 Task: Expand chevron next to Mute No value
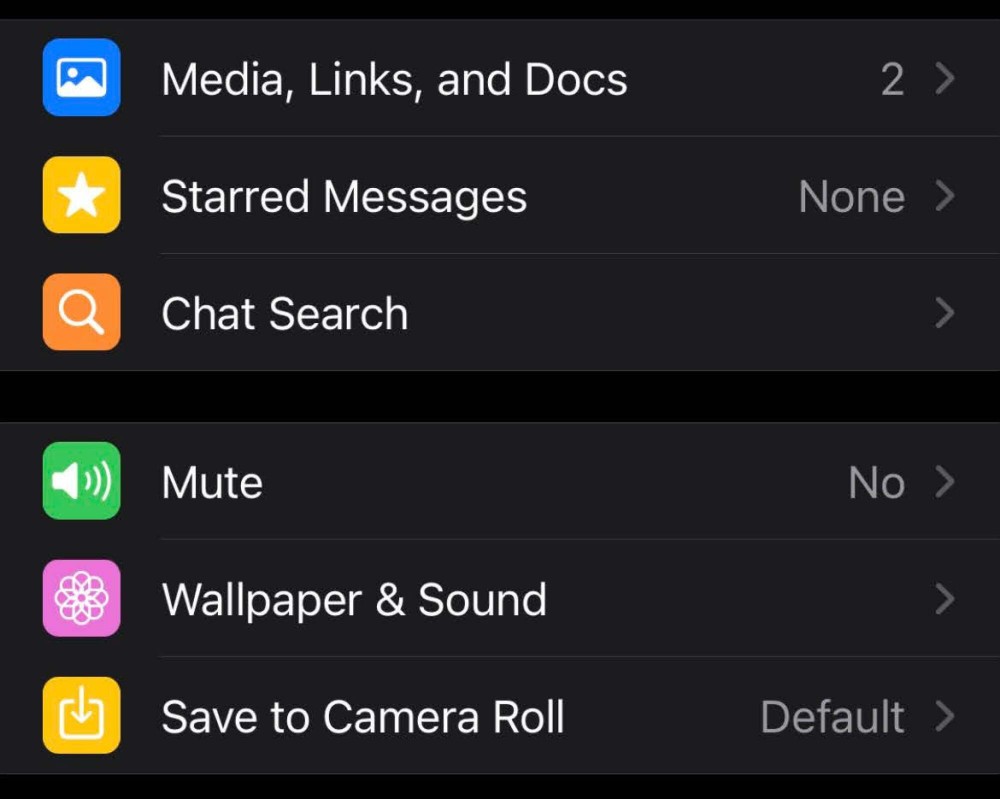pos(945,482)
